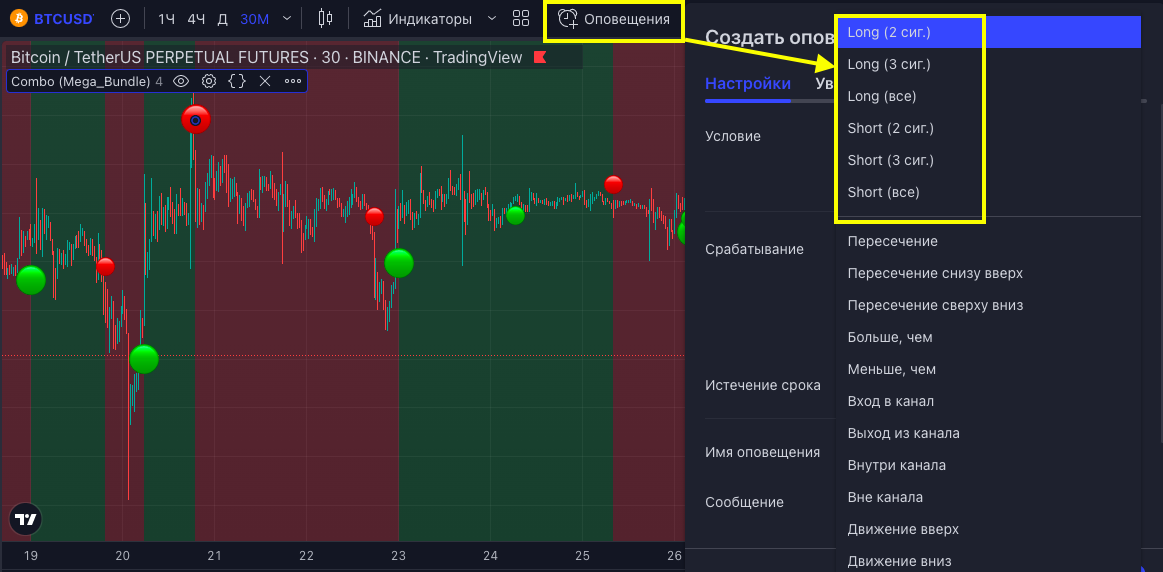
Task: Select Выход из канала condition
Action: coord(987,433)
